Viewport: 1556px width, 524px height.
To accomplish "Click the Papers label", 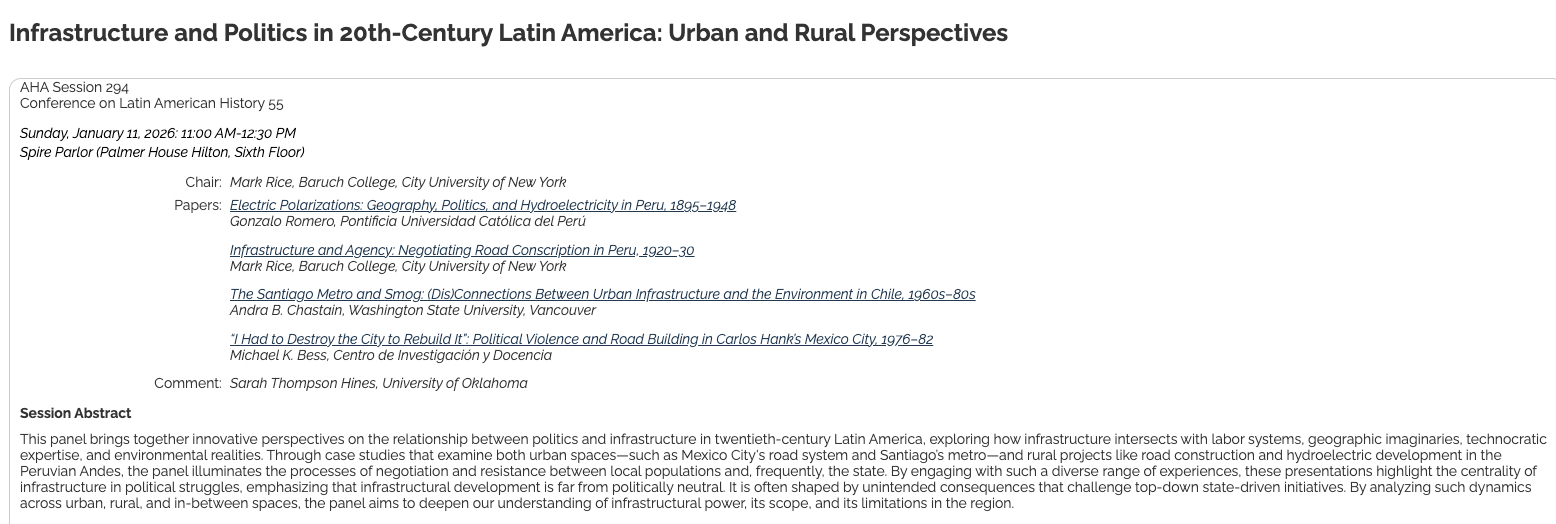I will (x=197, y=205).
